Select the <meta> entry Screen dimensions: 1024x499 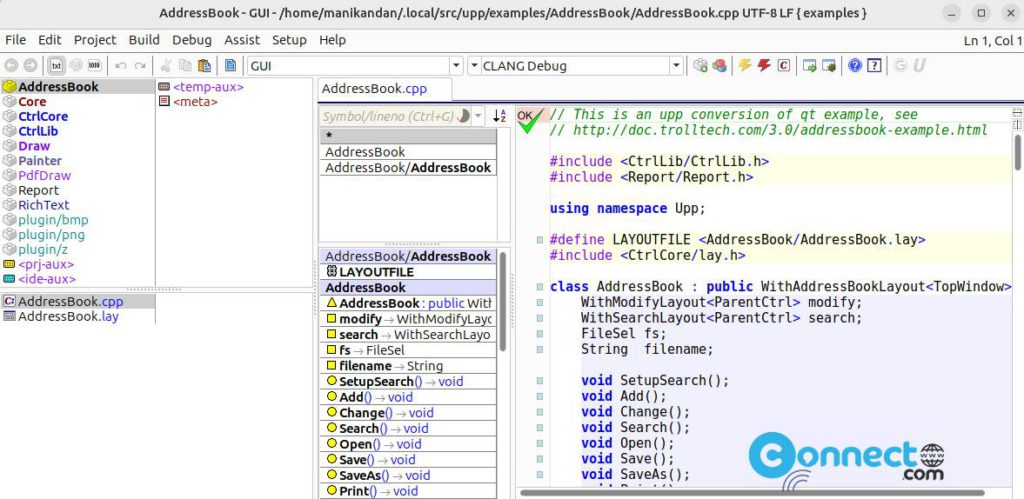(x=234, y=101)
